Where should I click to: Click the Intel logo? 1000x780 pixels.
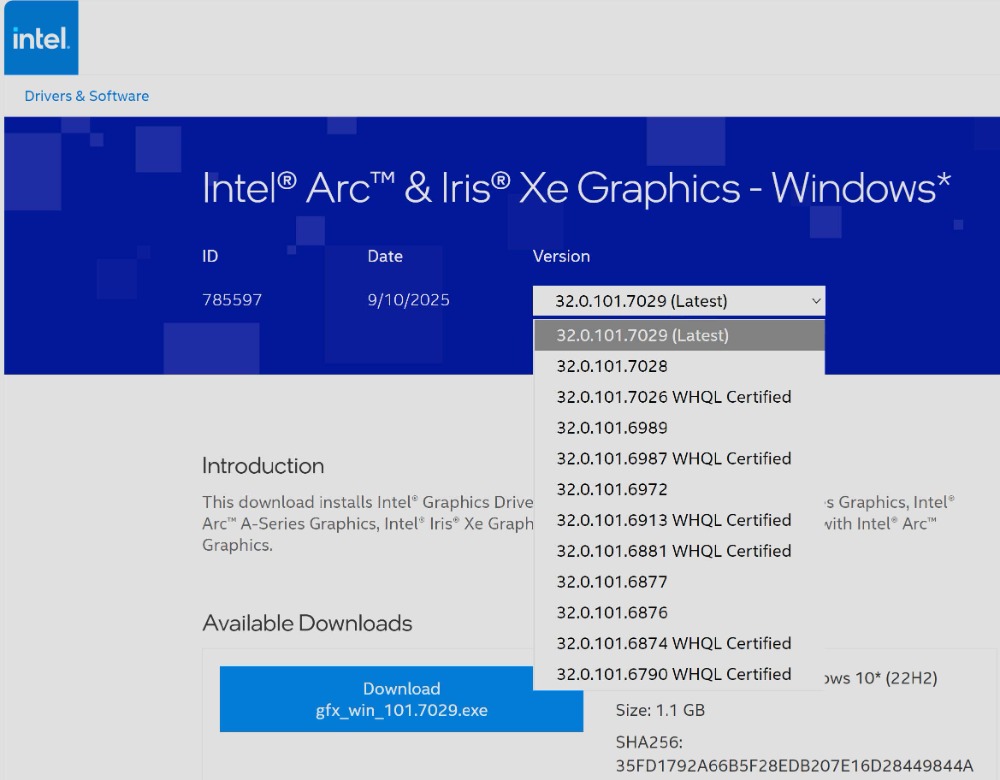pyautogui.click(x=40, y=39)
